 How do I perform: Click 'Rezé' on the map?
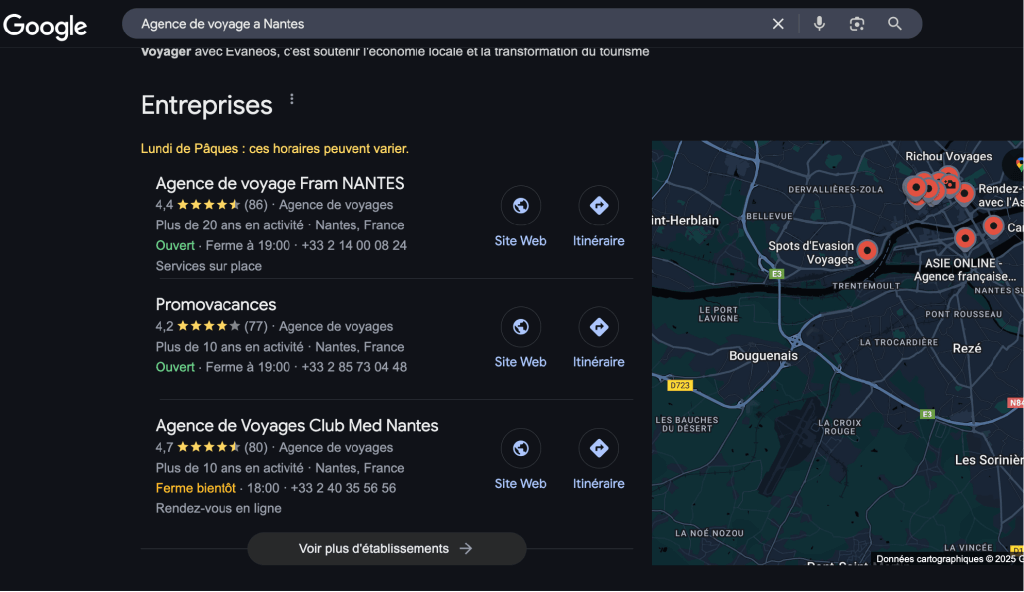click(x=967, y=349)
